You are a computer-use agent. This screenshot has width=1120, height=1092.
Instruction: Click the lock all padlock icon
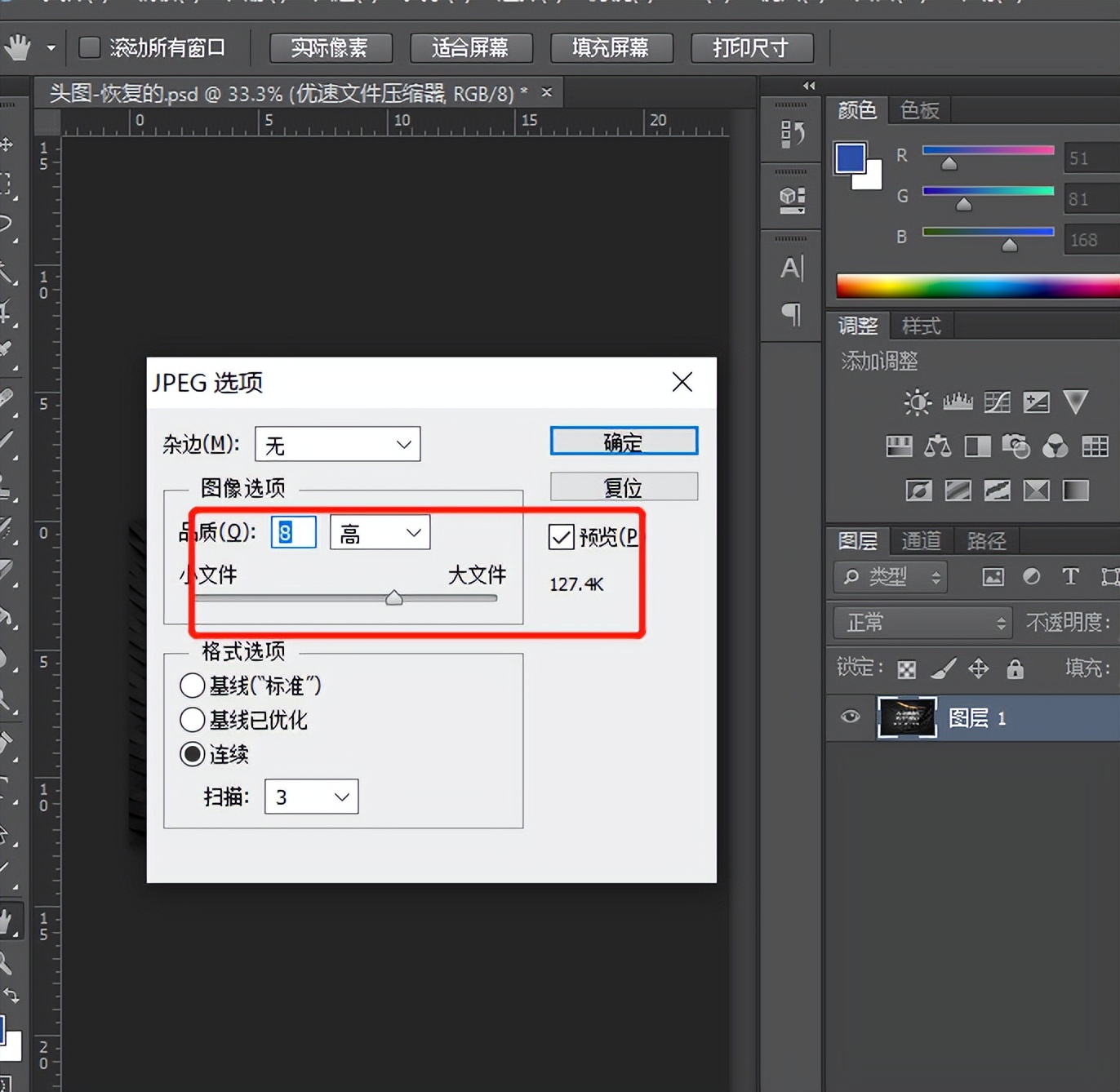tap(1015, 669)
